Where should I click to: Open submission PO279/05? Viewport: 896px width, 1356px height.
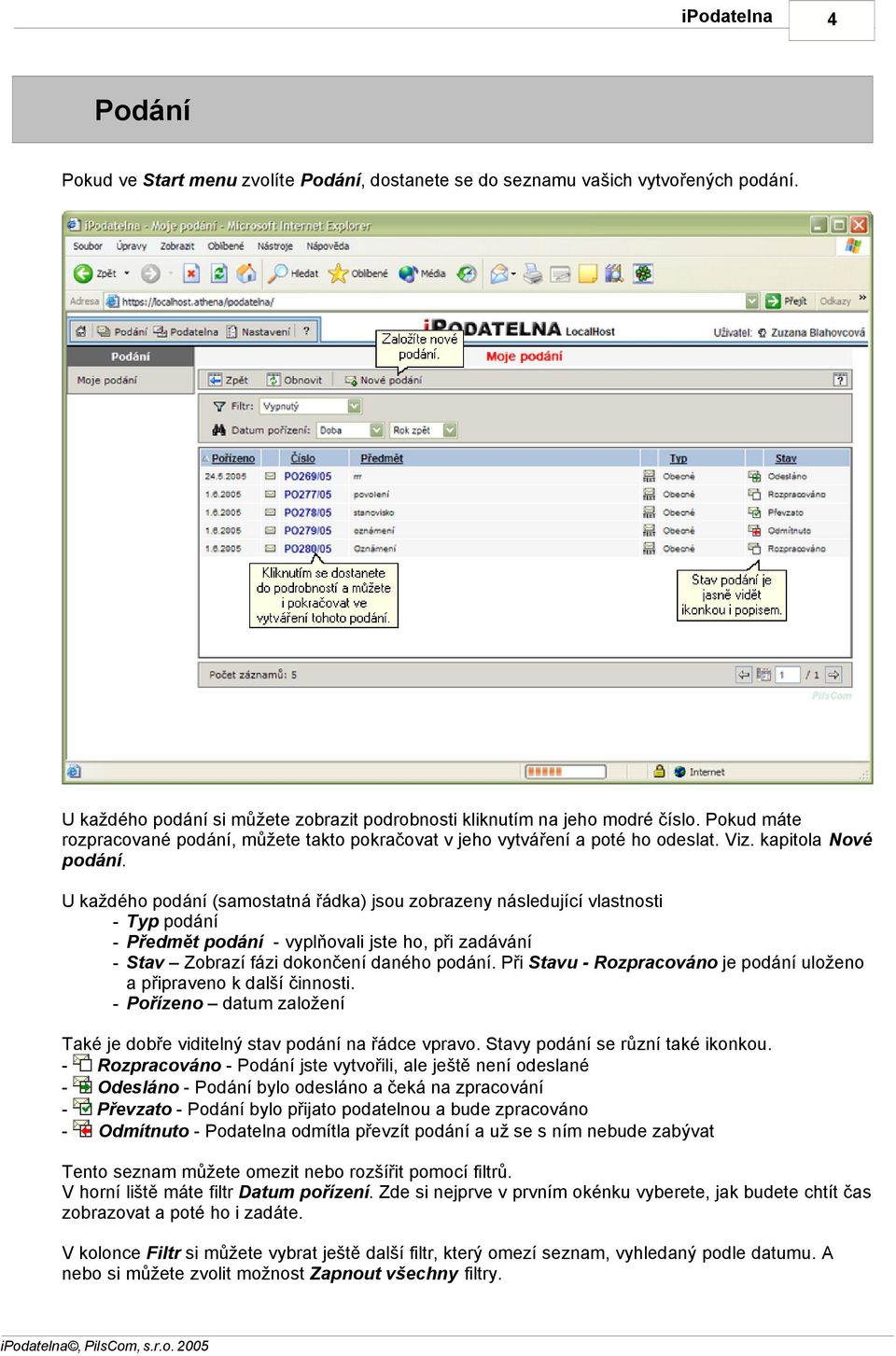pyautogui.click(x=308, y=530)
